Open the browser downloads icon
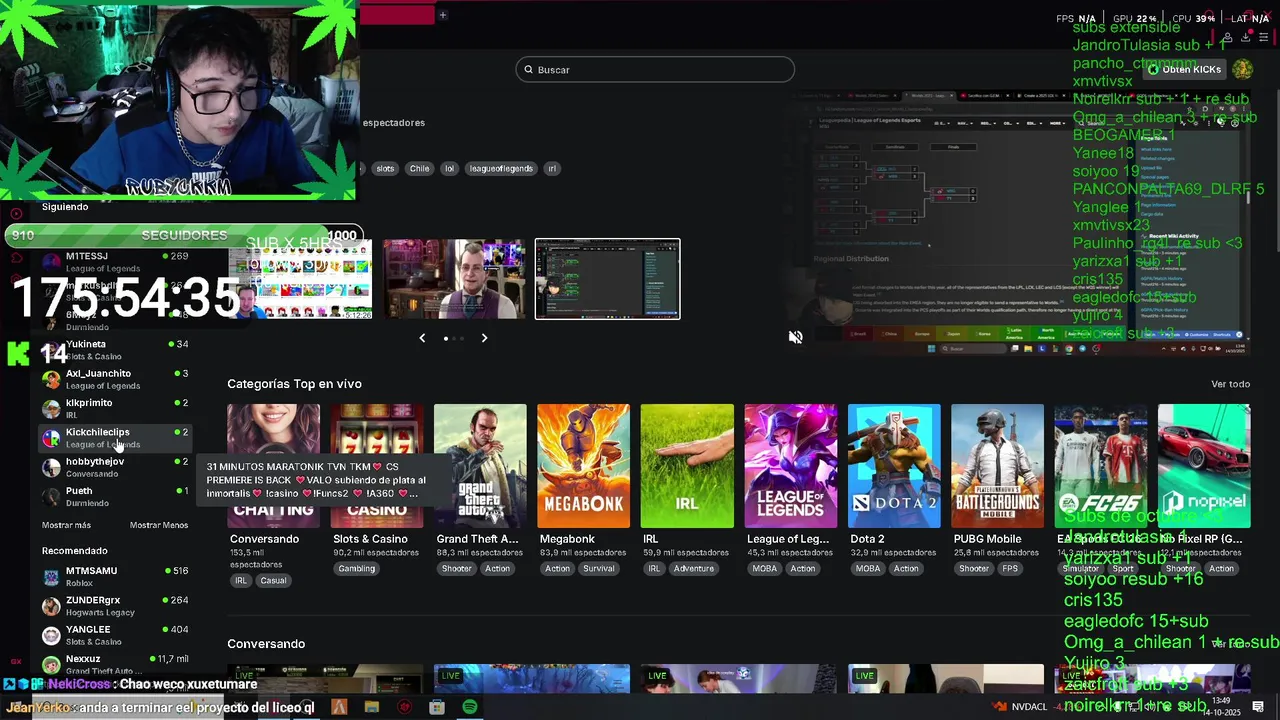The width and height of the screenshot is (1280, 720). [x=1246, y=38]
